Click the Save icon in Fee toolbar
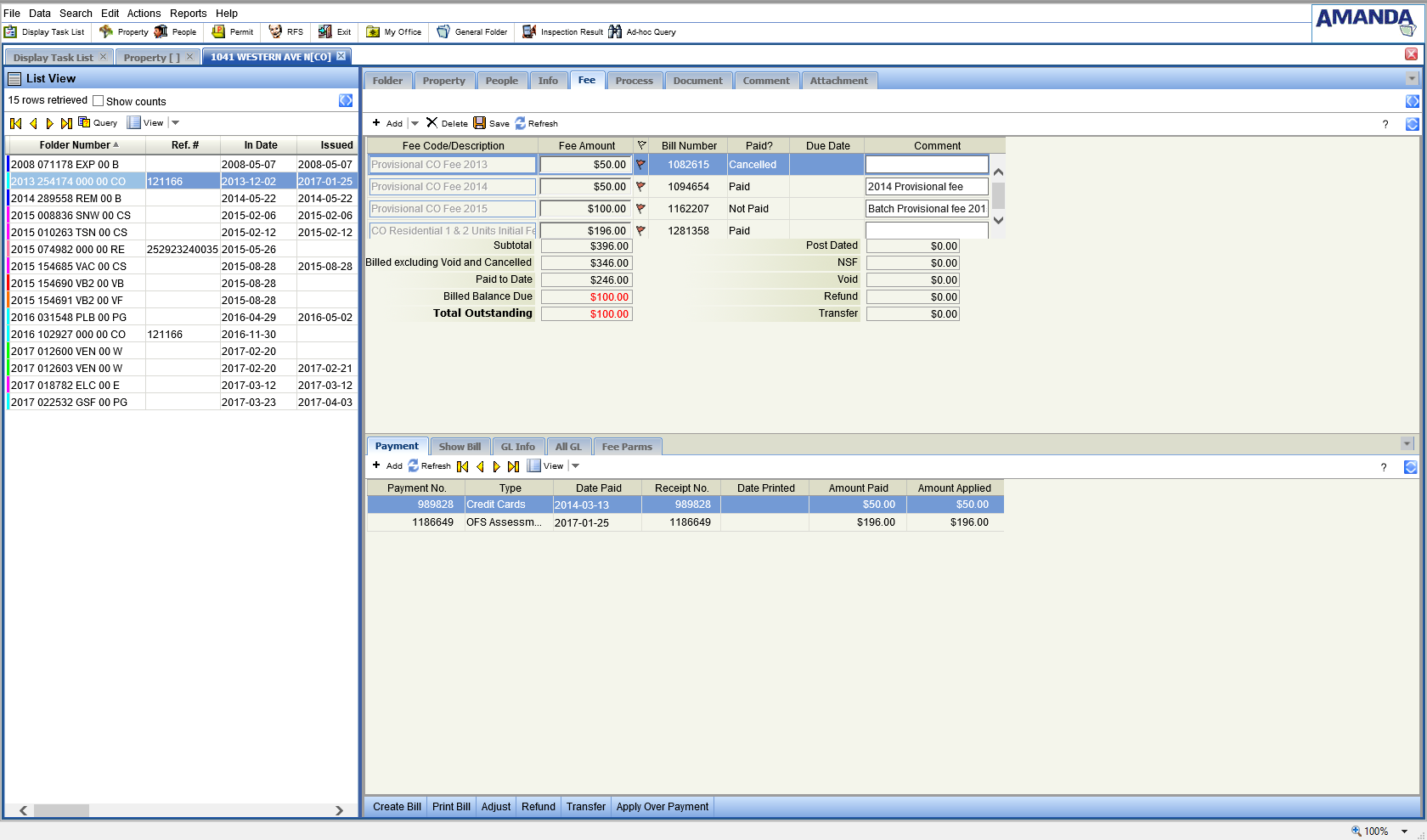1427x840 pixels. click(480, 123)
